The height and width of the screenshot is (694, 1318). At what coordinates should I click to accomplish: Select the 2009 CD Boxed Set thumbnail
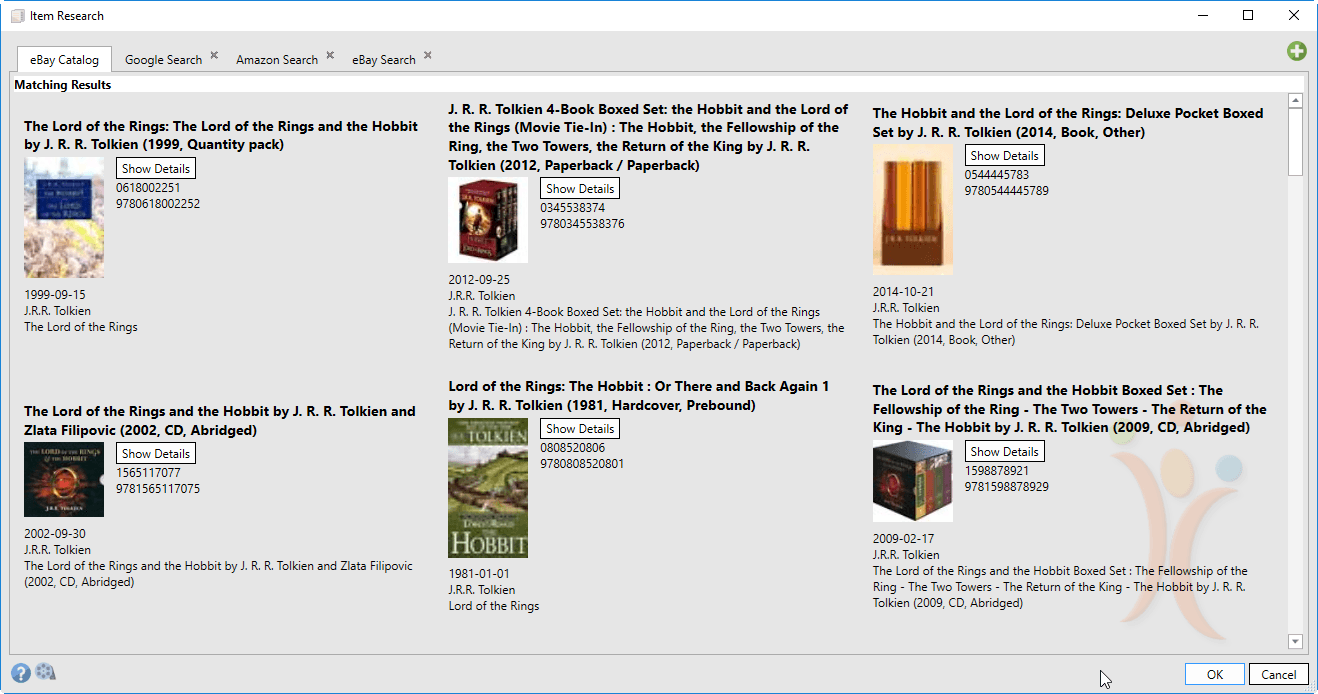point(912,481)
